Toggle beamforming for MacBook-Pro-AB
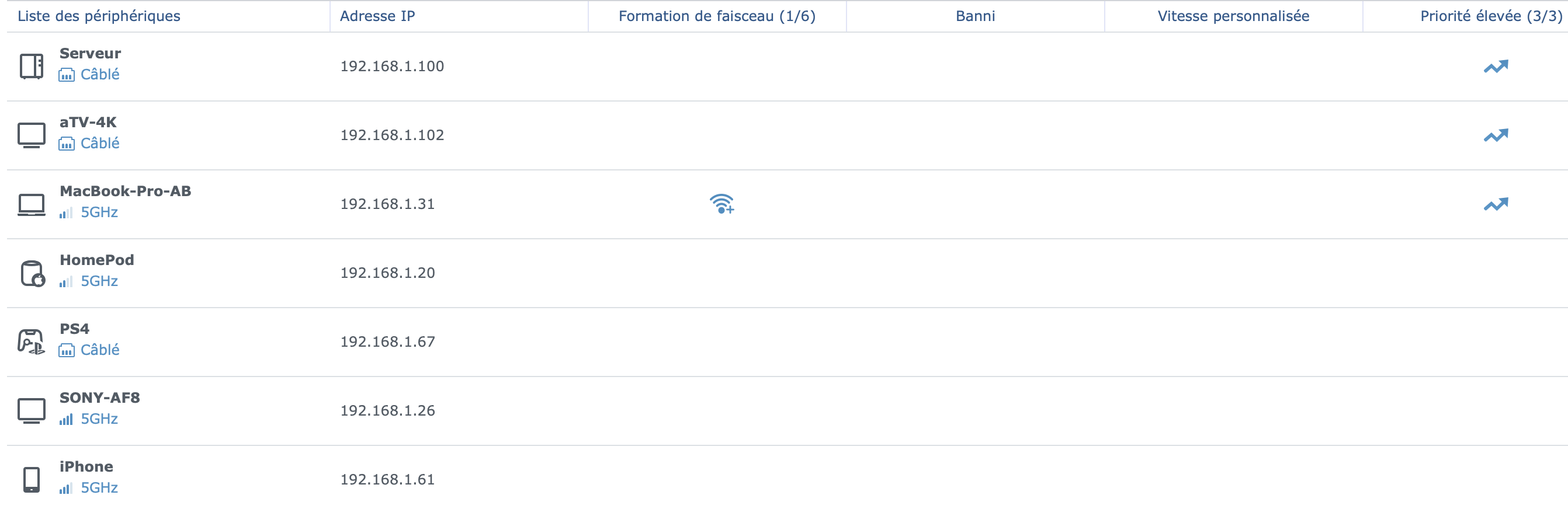This screenshot has height=509, width=1568. pyautogui.click(x=721, y=204)
